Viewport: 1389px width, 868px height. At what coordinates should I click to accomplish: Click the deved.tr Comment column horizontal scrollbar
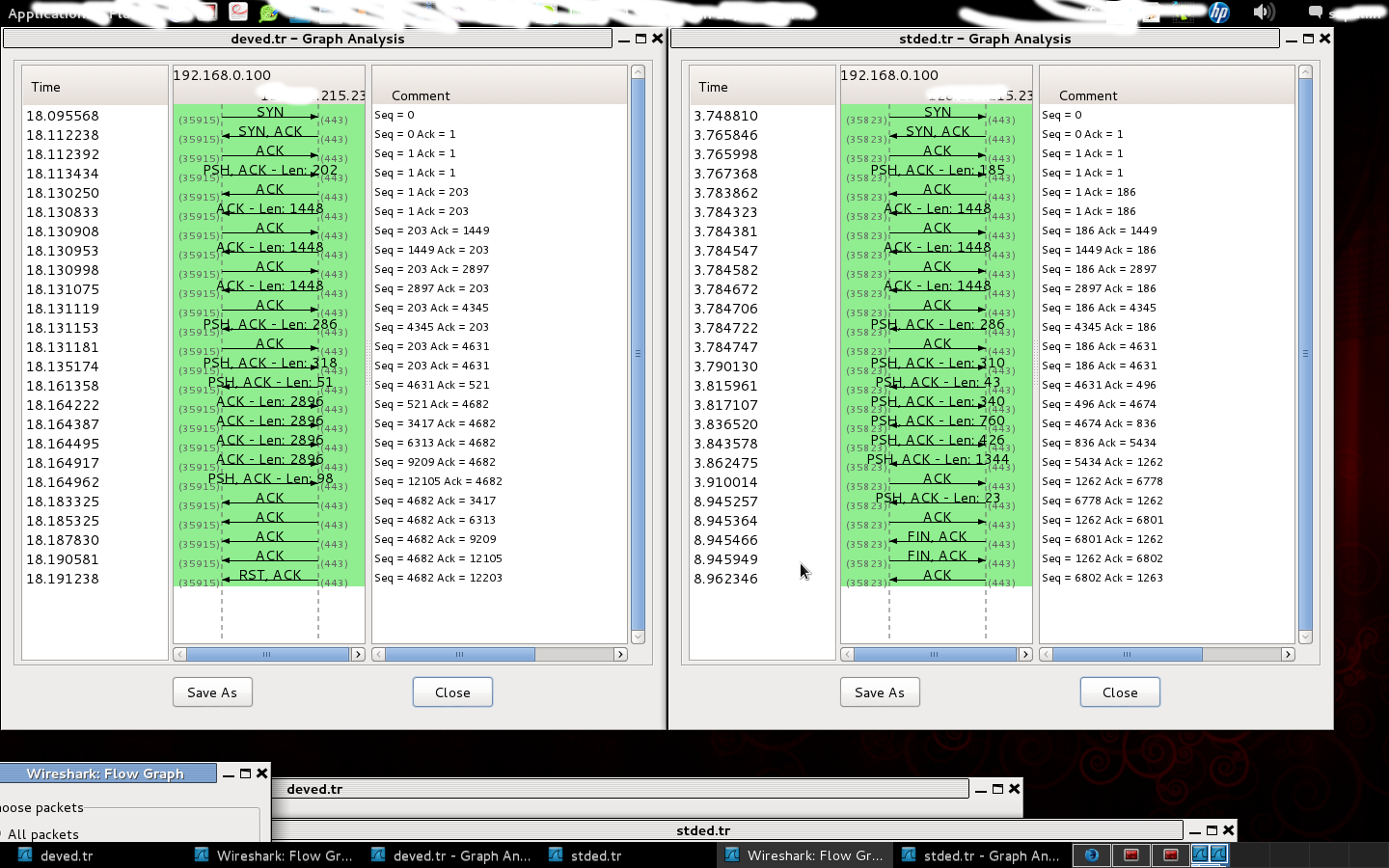pyautogui.click(x=500, y=654)
